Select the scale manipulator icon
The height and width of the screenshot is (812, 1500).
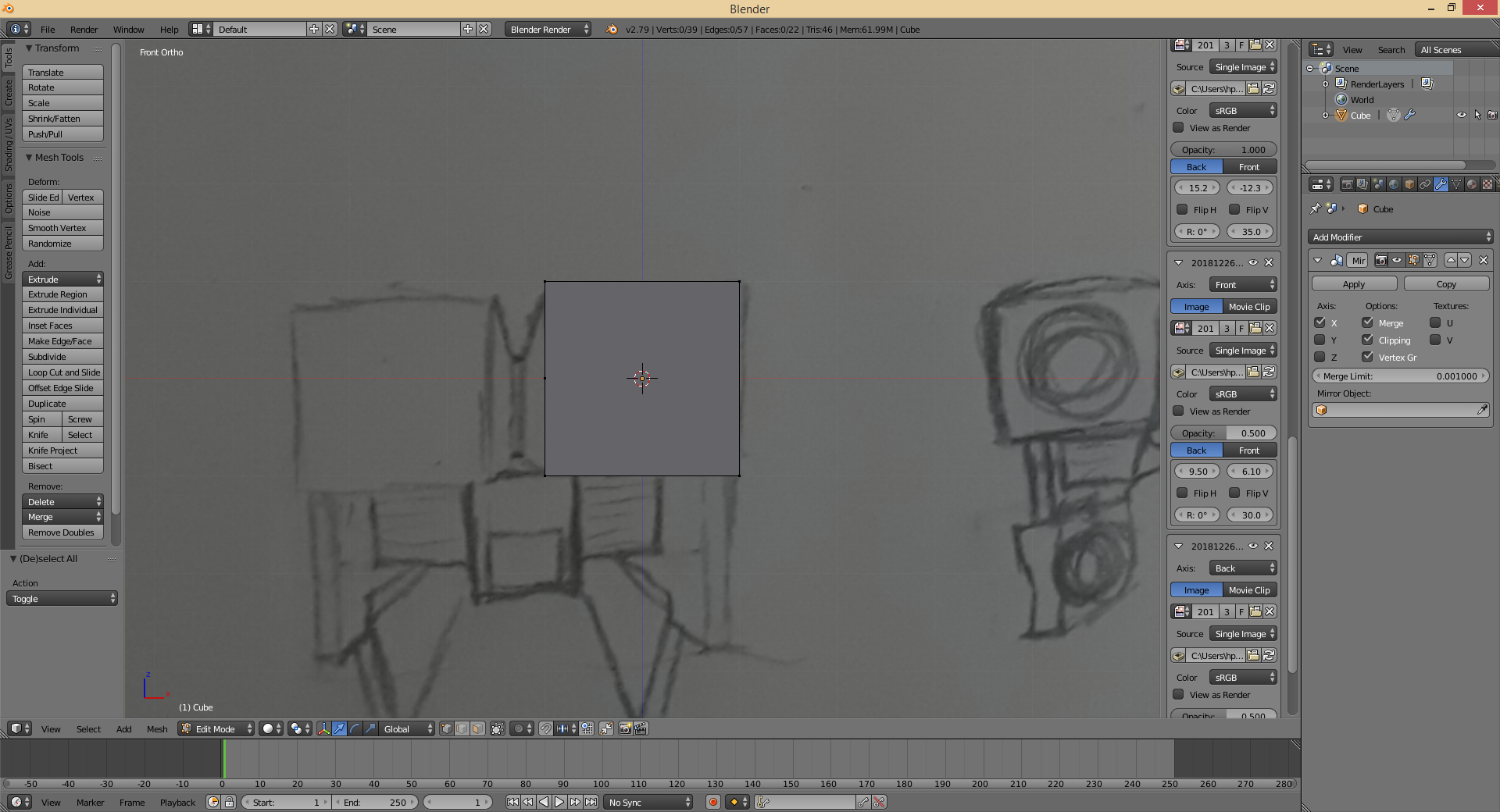tap(370, 728)
